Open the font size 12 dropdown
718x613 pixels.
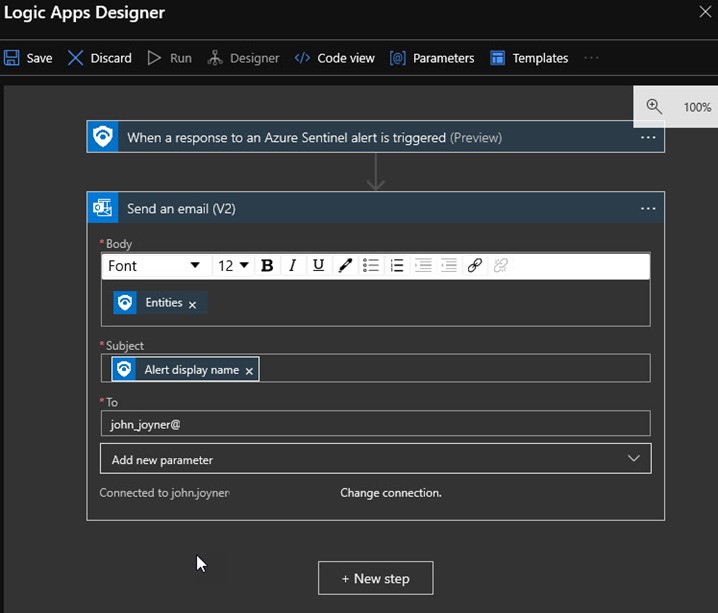coord(233,266)
